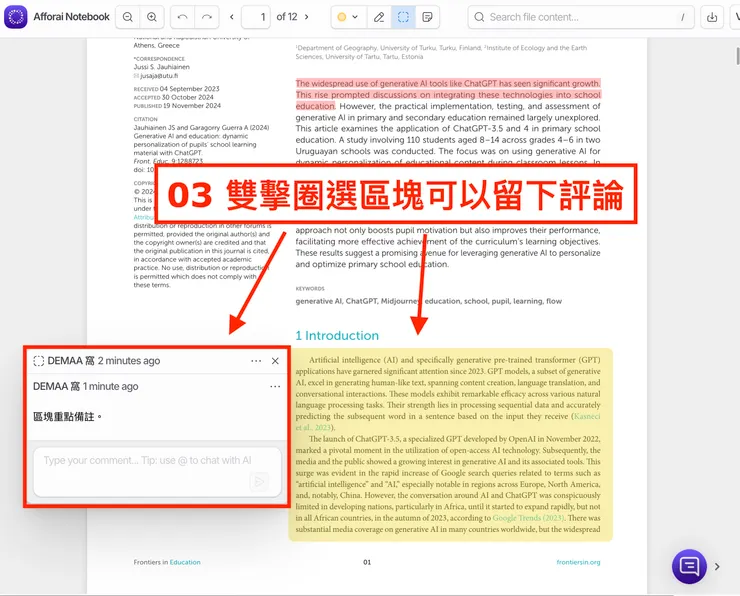
Task: Click the 區塊重點備註 comment text
Action: (x=67, y=417)
